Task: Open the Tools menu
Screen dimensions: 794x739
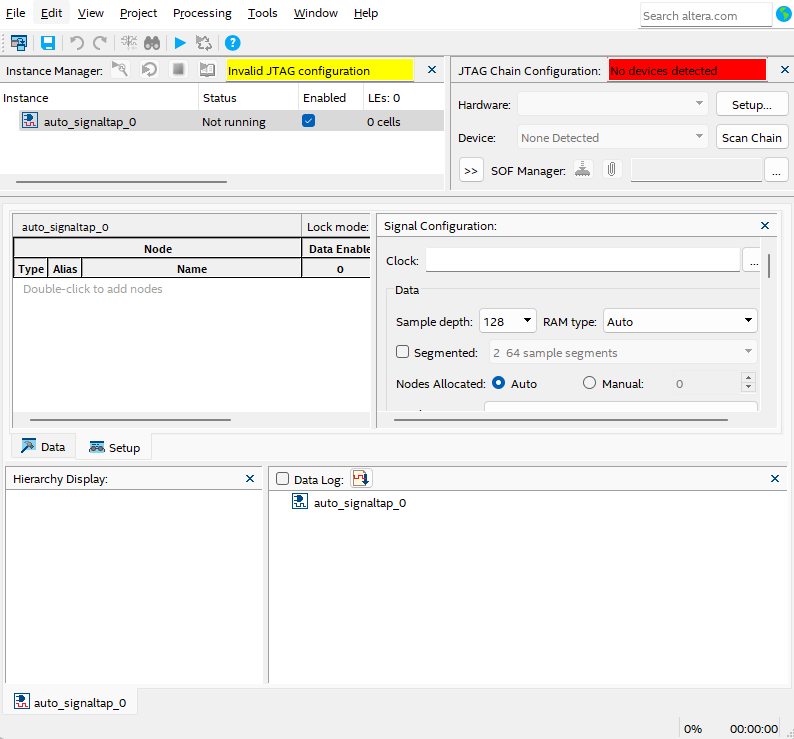Action: (x=262, y=13)
